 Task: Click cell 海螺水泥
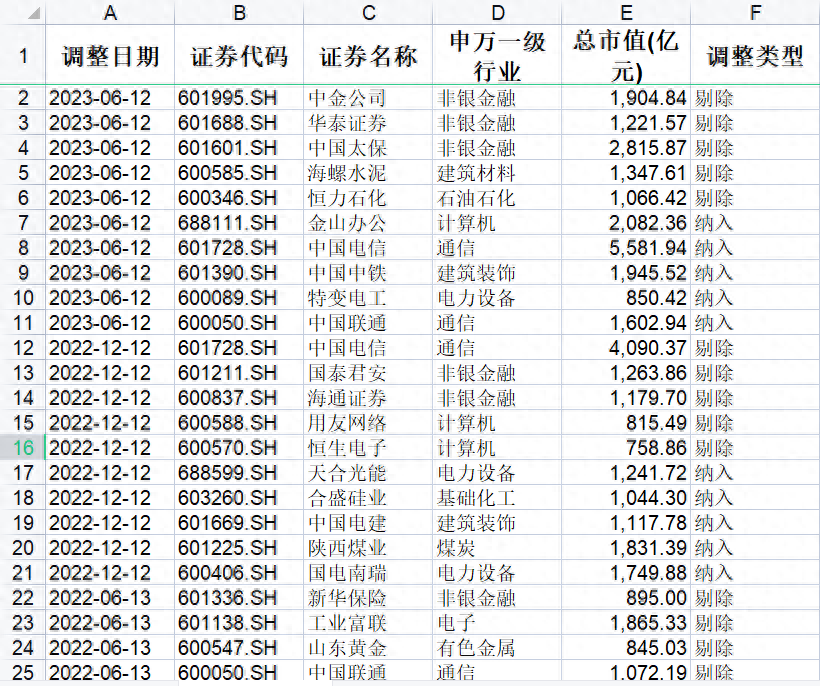click(368, 173)
